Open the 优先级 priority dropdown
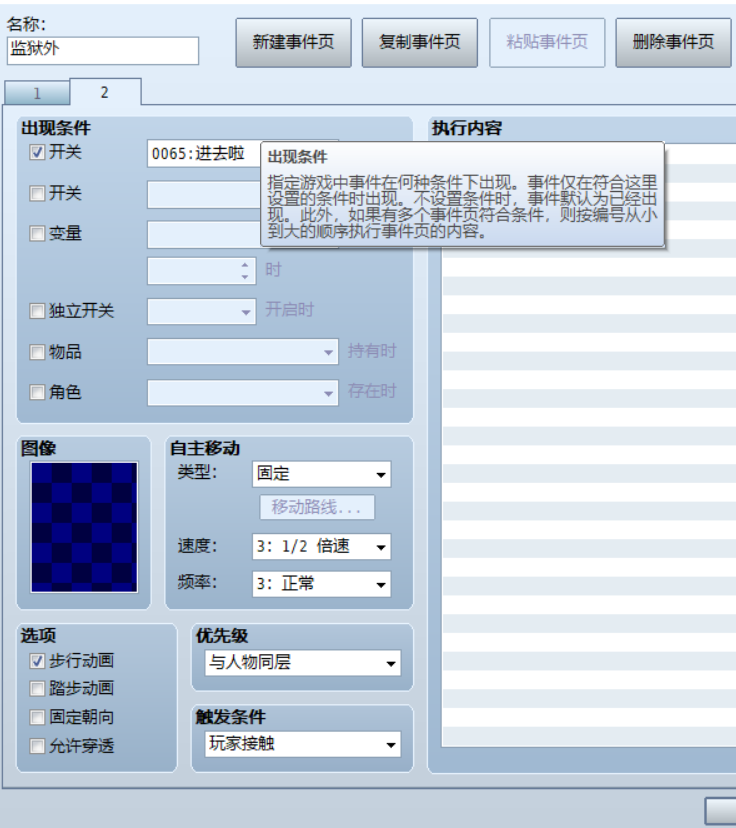The width and height of the screenshot is (736, 828). tap(303, 663)
